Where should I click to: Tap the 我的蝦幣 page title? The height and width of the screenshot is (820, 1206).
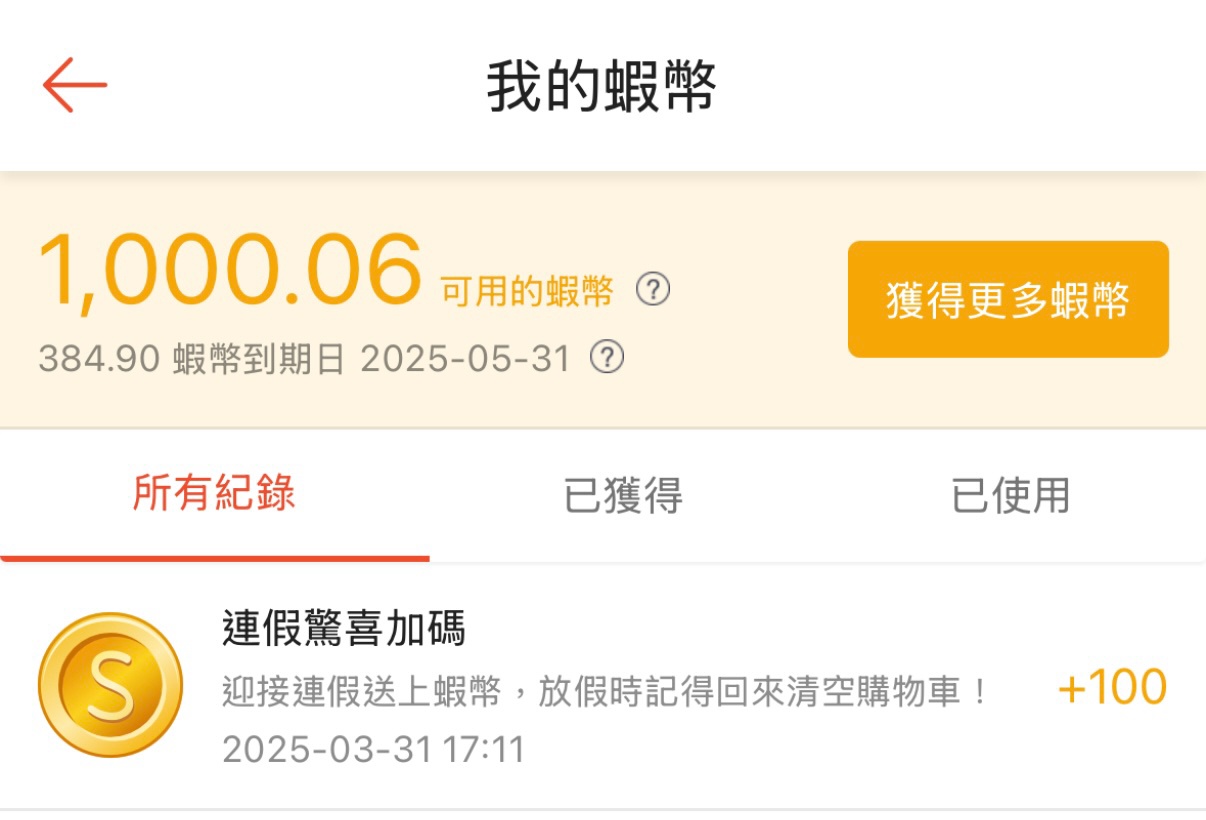602,87
